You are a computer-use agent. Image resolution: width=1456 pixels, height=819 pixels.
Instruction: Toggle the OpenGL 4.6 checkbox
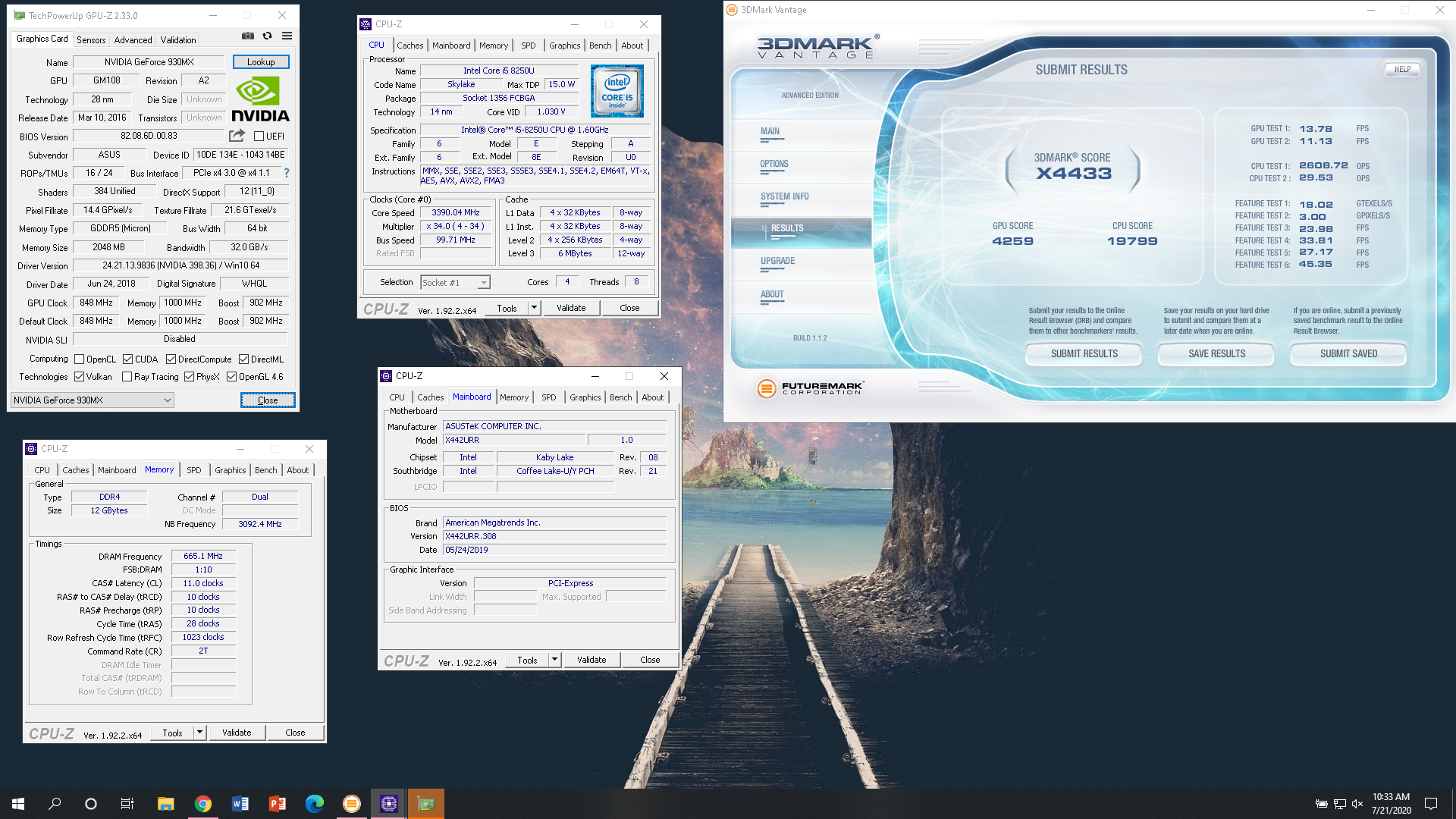click(231, 377)
